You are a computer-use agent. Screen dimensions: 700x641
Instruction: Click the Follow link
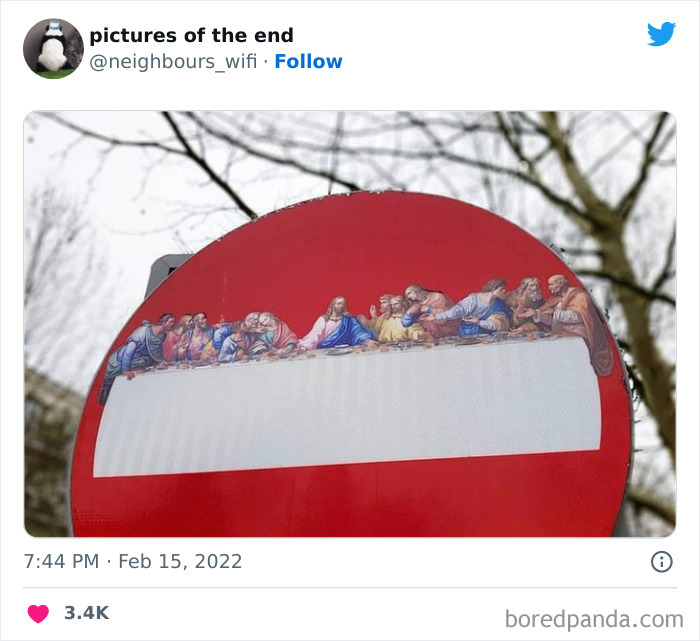coord(308,62)
